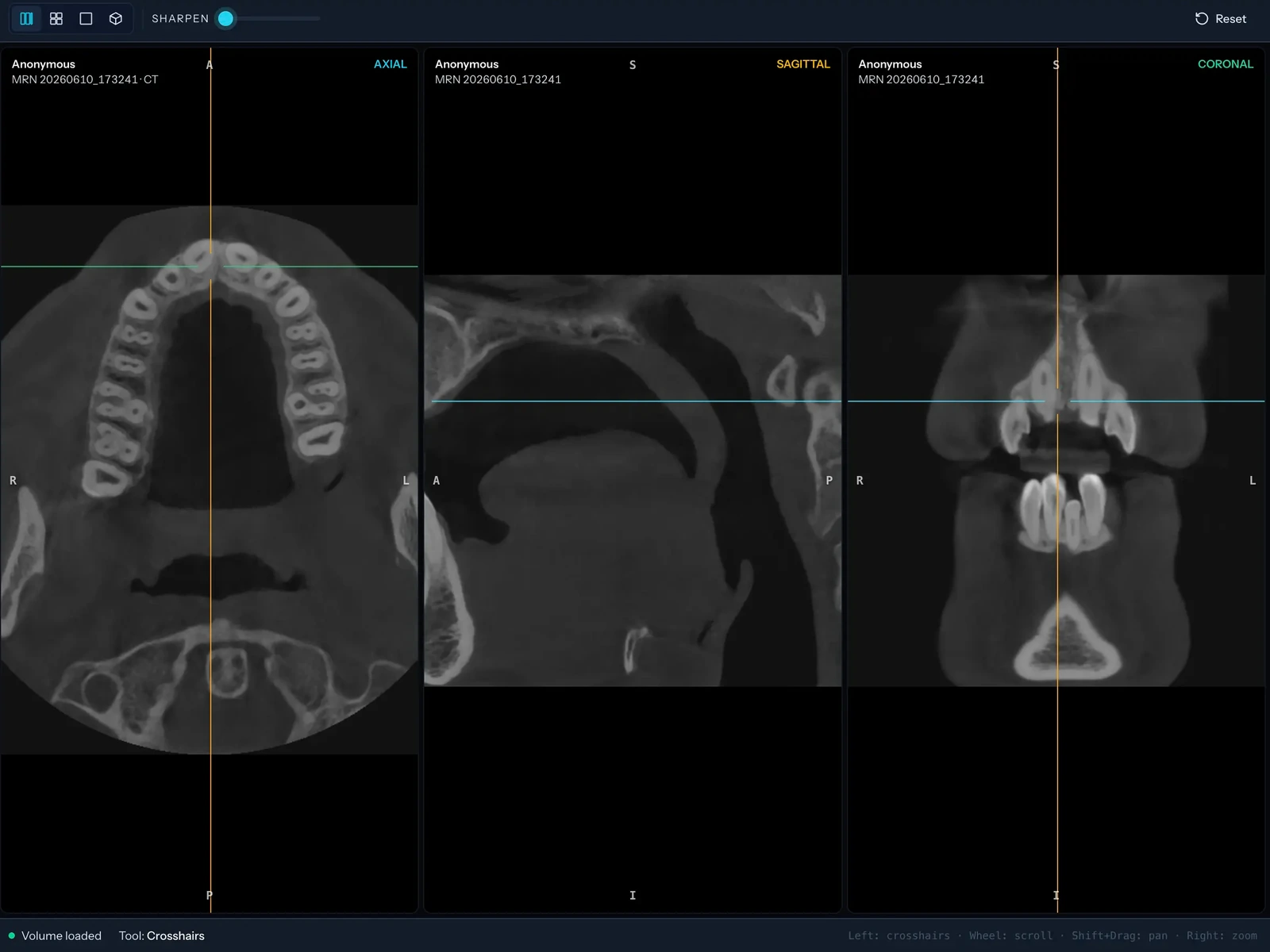
Task: Click Anonymous patient name in axial panel
Action: [x=44, y=64]
